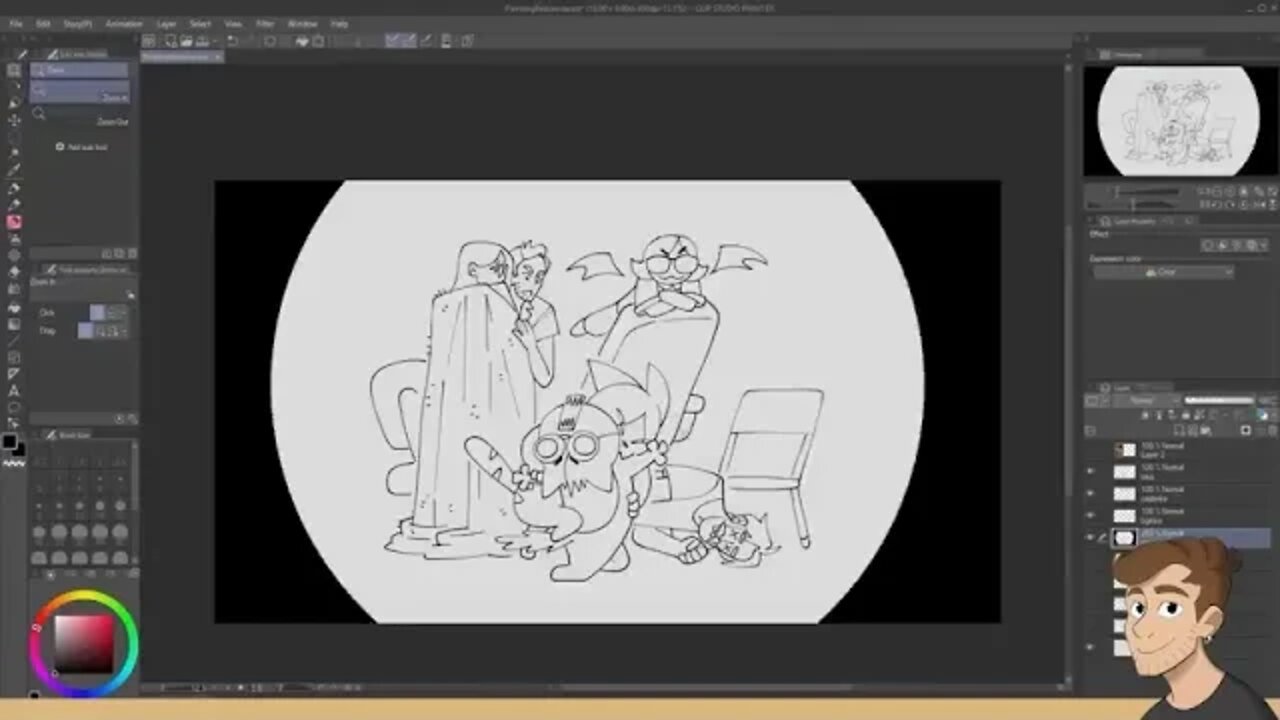Click the Scale/Transform icon in command bar
This screenshot has width=1280, height=720.
pos(318,41)
